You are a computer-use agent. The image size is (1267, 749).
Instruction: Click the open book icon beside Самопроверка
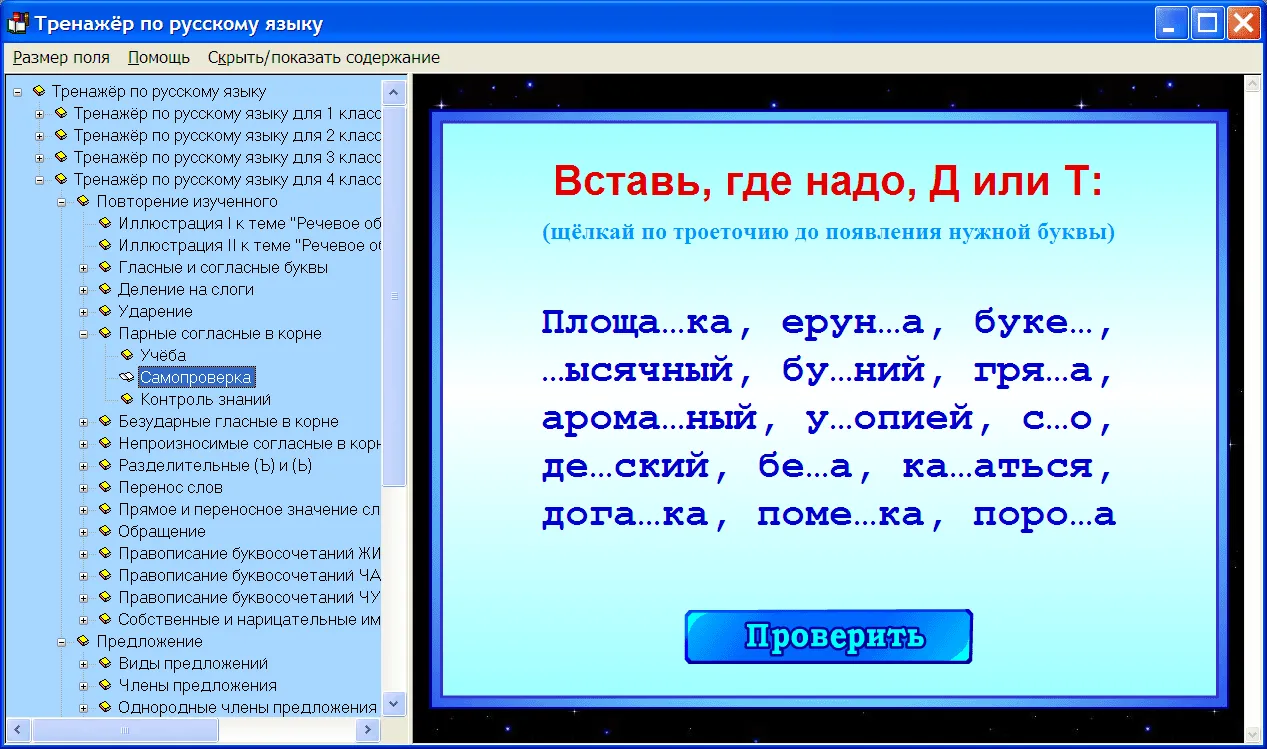click(x=126, y=377)
